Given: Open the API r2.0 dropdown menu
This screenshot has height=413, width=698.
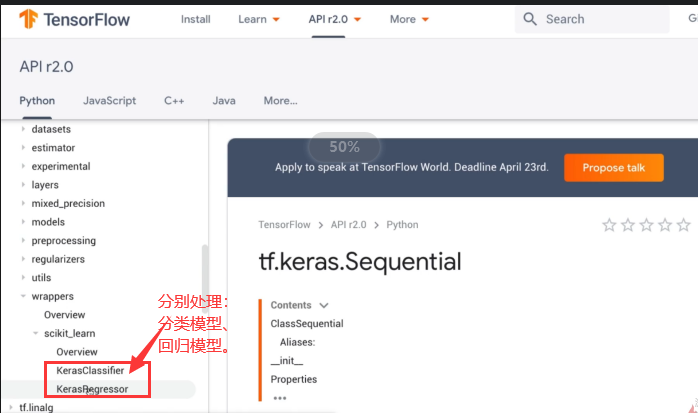Looking at the screenshot, I should pos(335,19).
